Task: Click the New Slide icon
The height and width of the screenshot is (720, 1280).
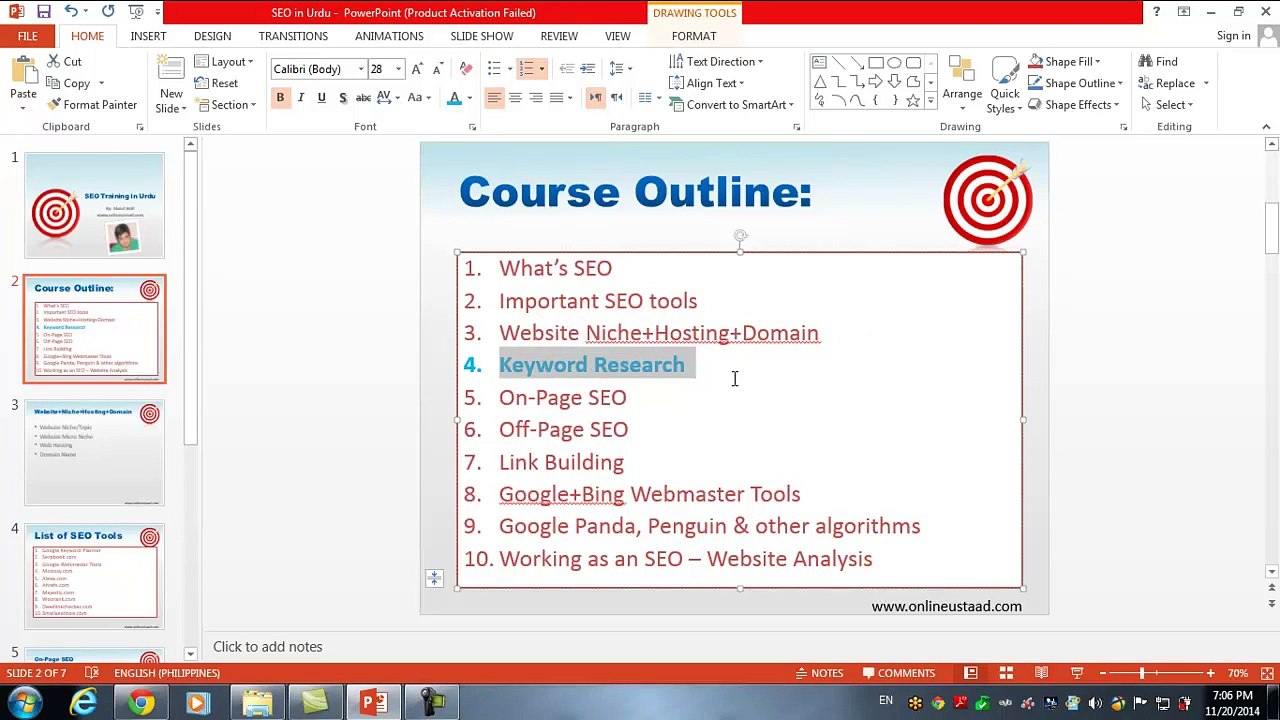Action: [x=171, y=70]
